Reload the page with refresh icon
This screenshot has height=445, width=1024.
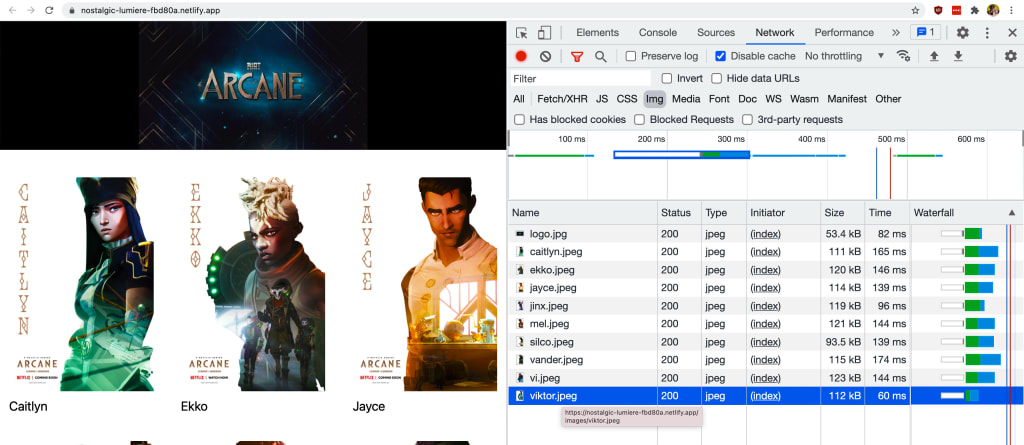click(49, 10)
